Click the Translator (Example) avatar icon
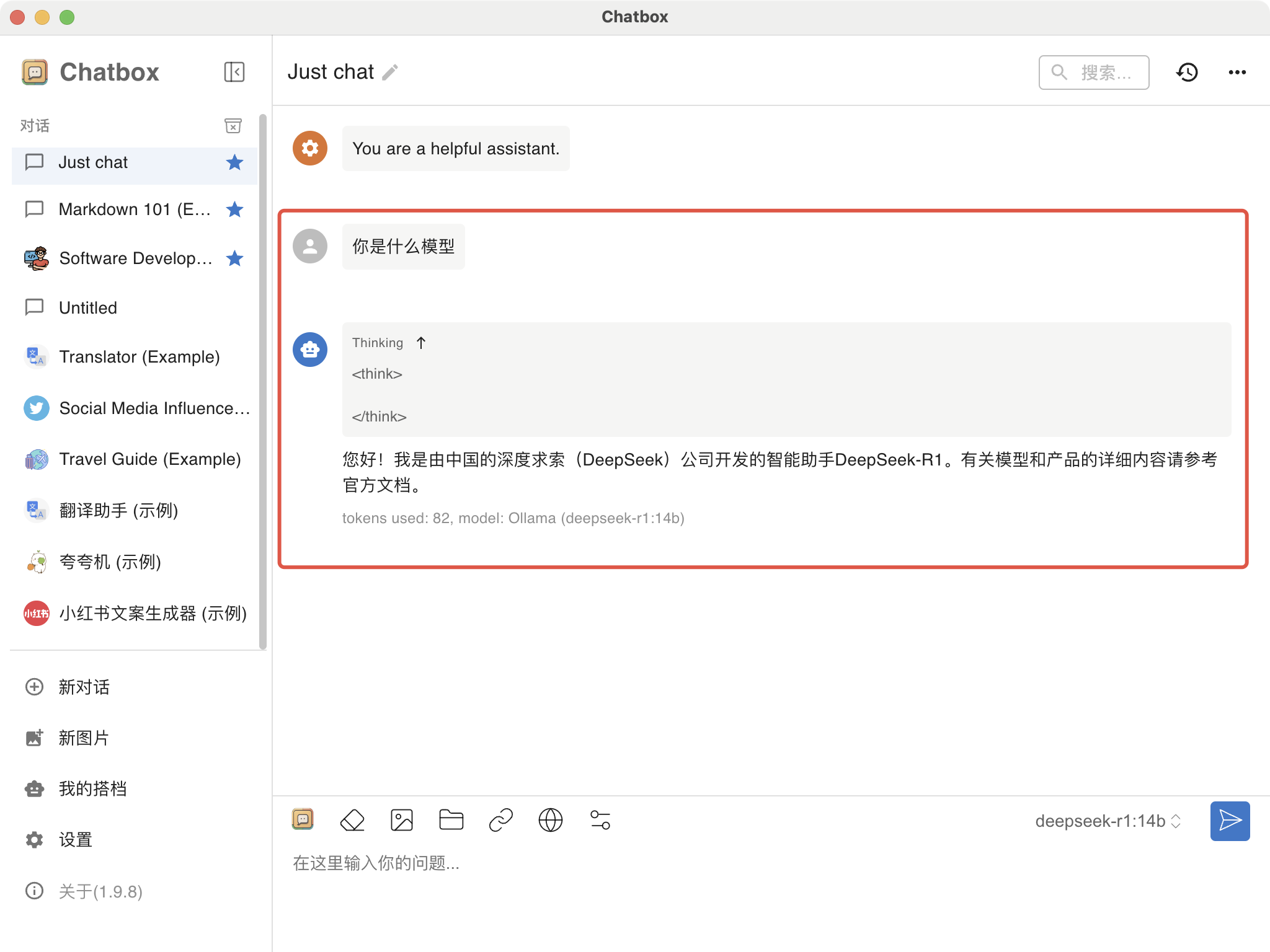This screenshot has height=952, width=1270. [x=37, y=357]
